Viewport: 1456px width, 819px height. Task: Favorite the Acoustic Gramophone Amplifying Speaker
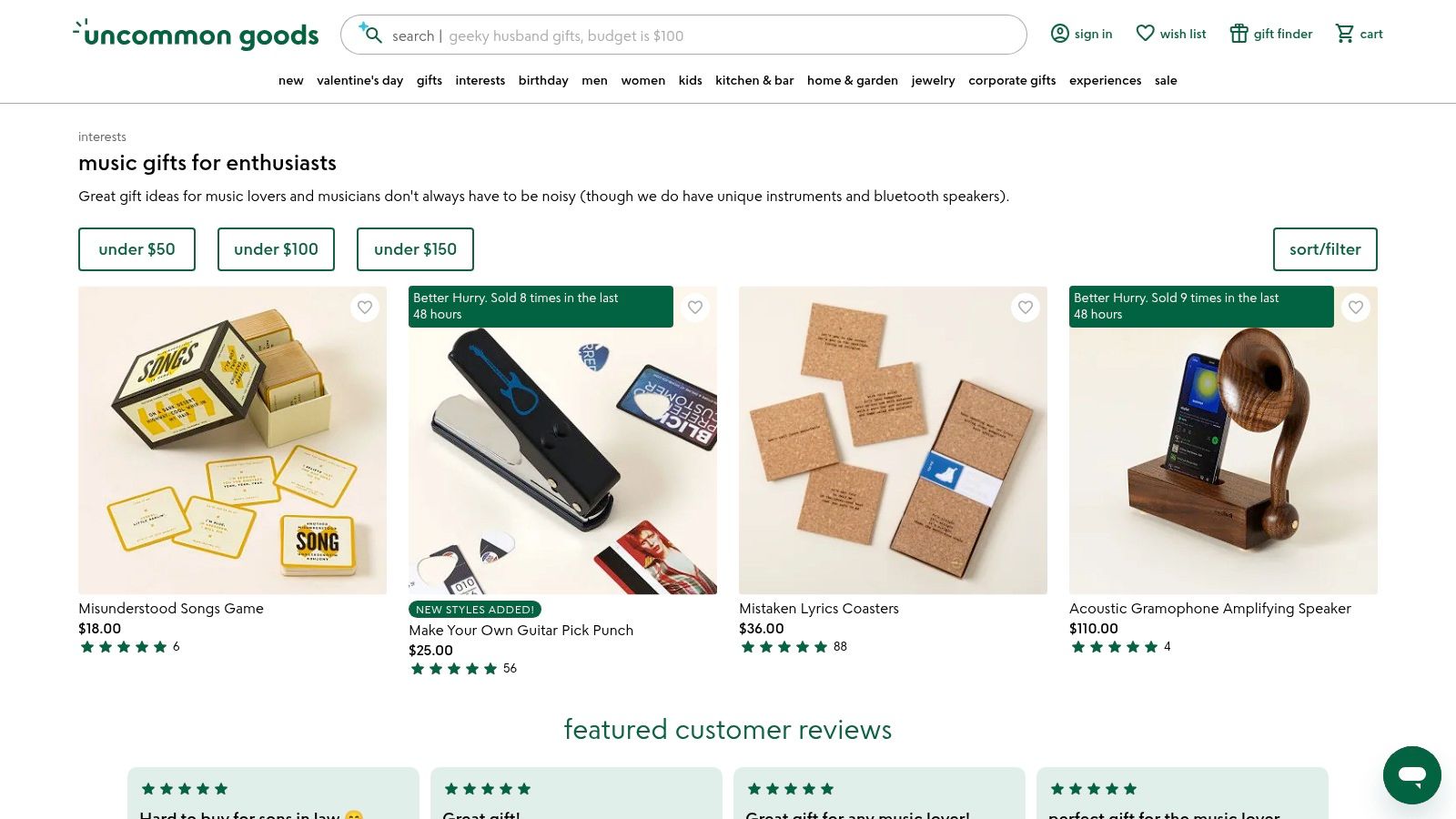[1356, 308]
